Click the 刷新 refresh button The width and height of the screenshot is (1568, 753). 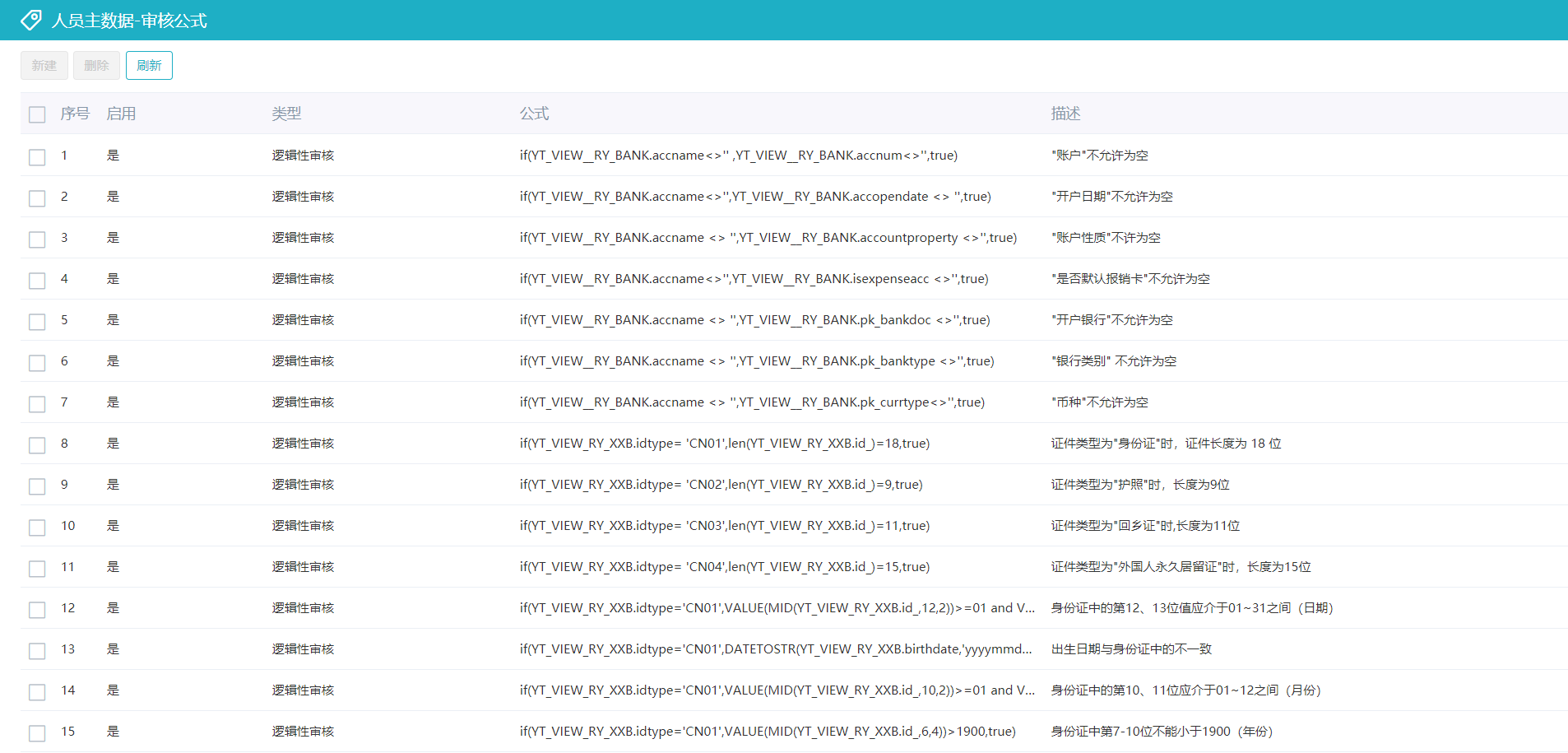pos(149,66)
